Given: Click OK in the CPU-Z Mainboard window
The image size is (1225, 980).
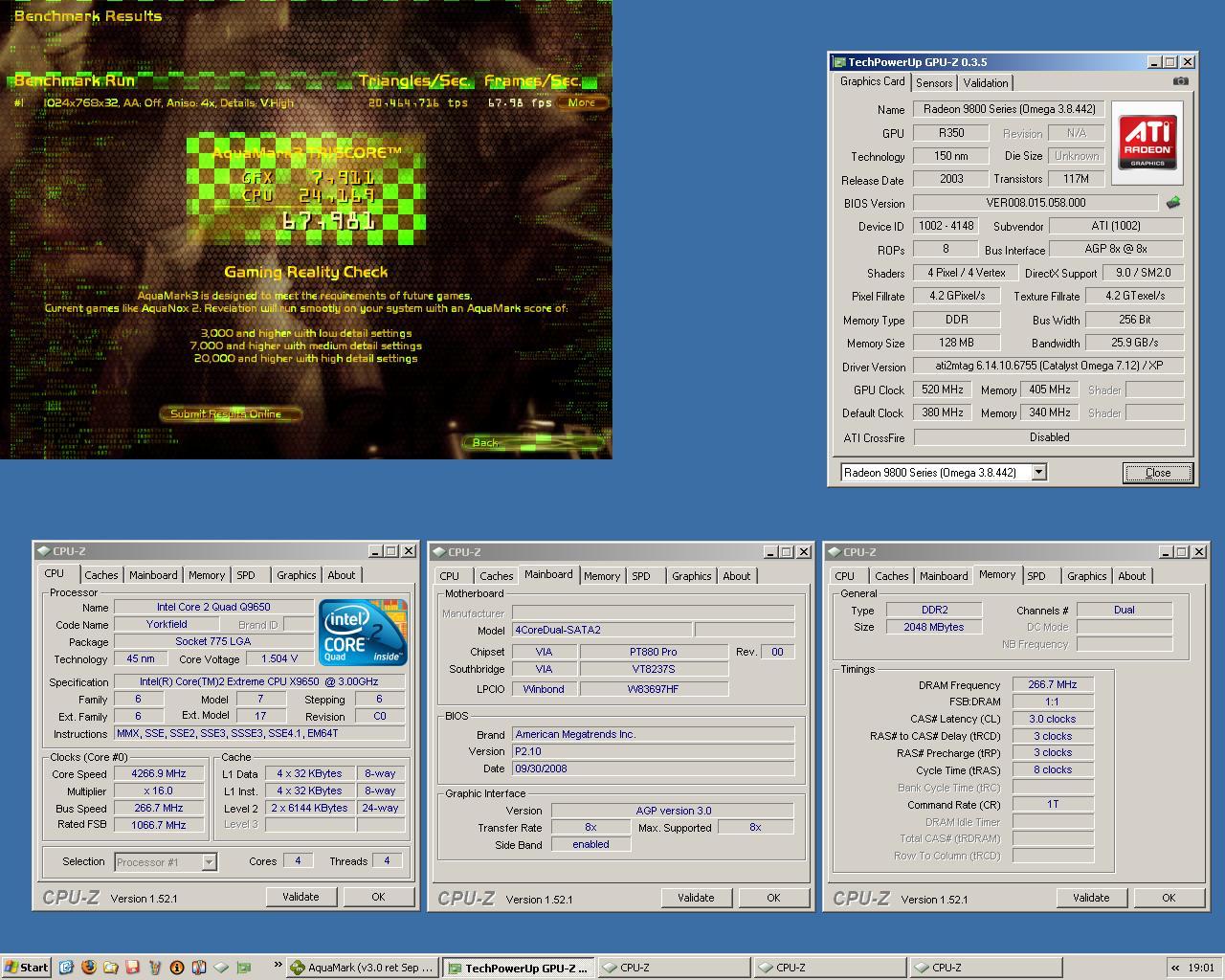Looking at the screenshot, I should [x=773, y=898].
